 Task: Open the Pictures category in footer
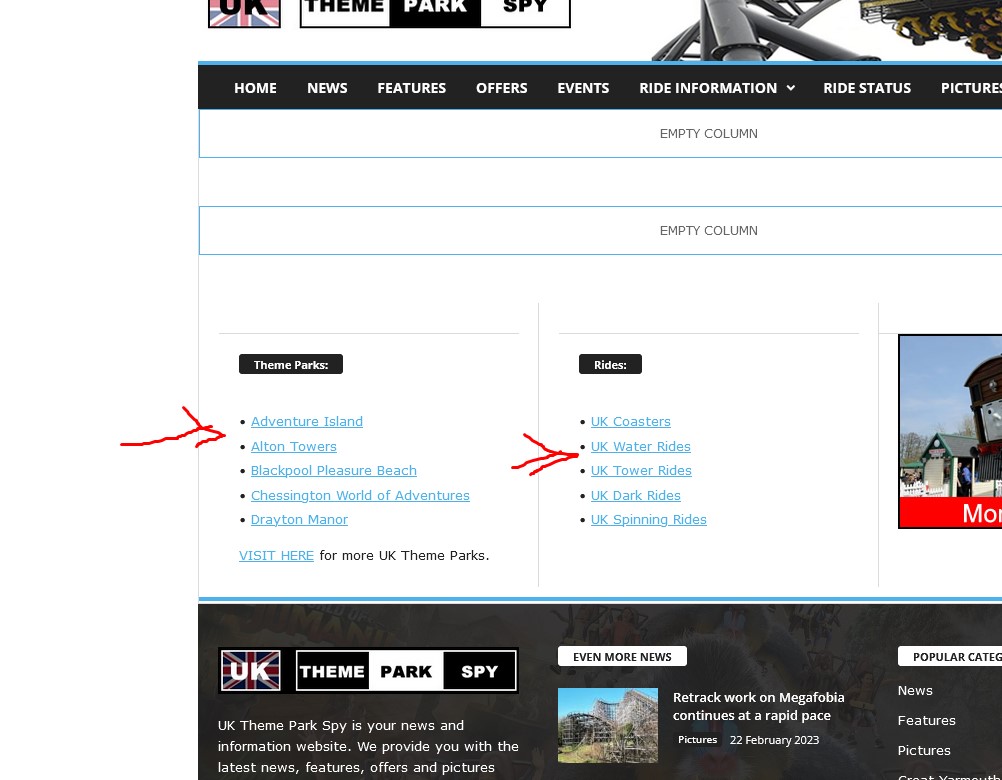(924, 751)
